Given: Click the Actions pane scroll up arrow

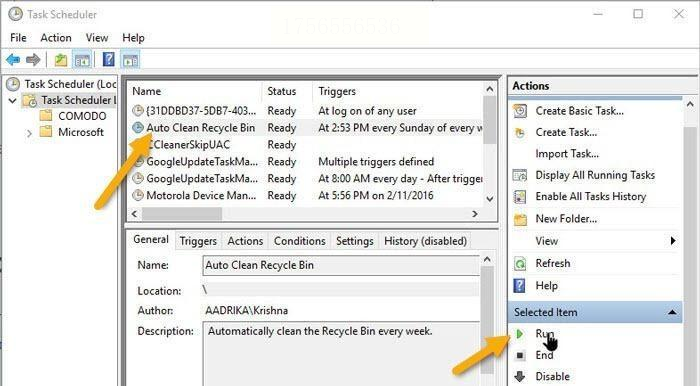Looking at the screenshot, I should click(x=690, y=104).
